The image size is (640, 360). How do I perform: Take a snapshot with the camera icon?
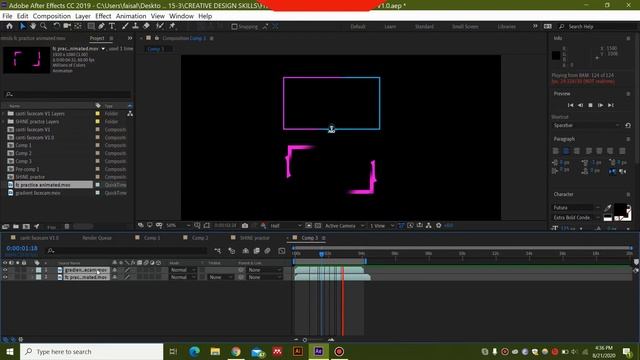tap(245, 225)
